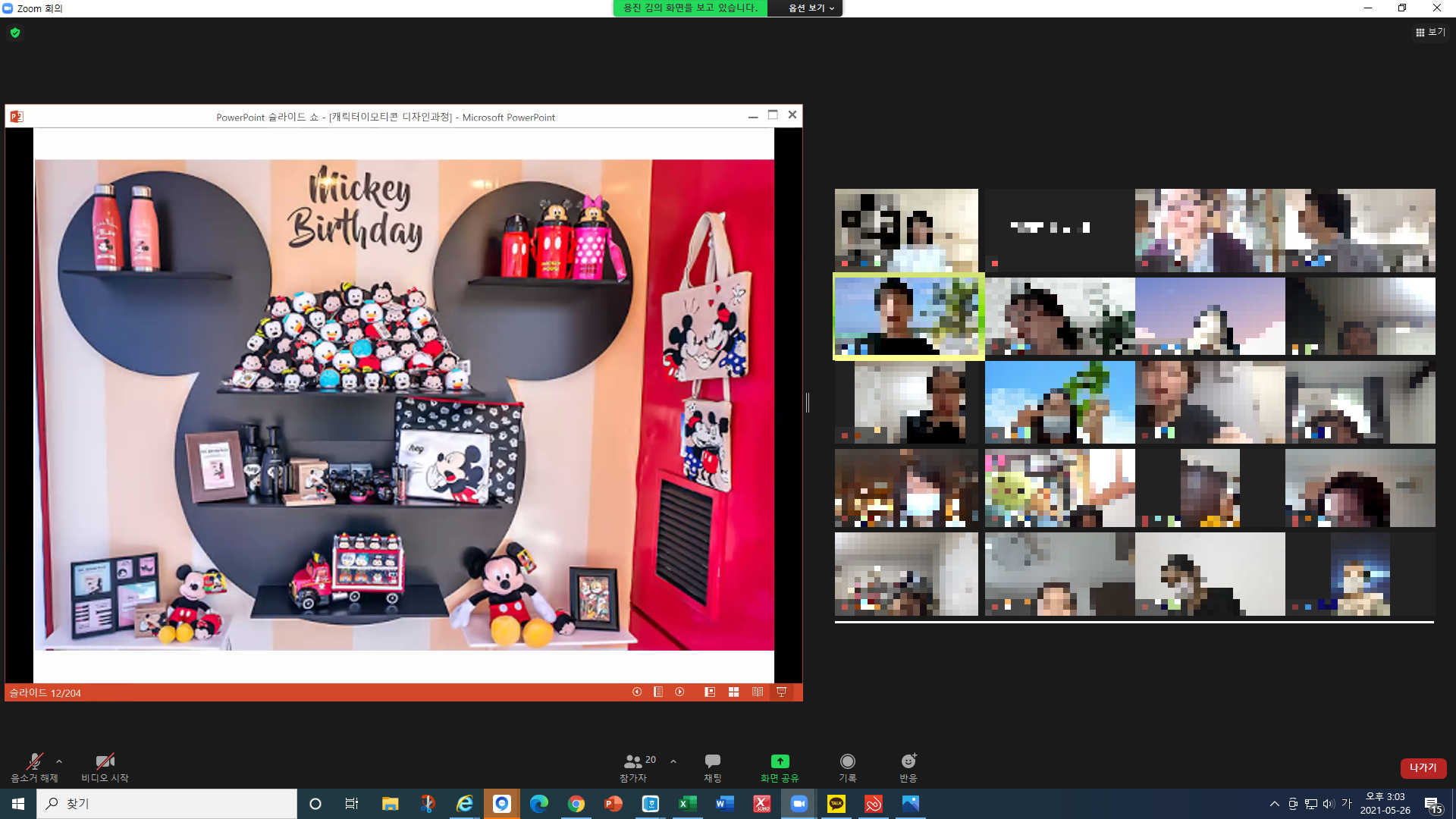This screenshot has width=1456, height=819.
Task: Switch to PowerPoint on taskbar
Action: tap(613, 804)
